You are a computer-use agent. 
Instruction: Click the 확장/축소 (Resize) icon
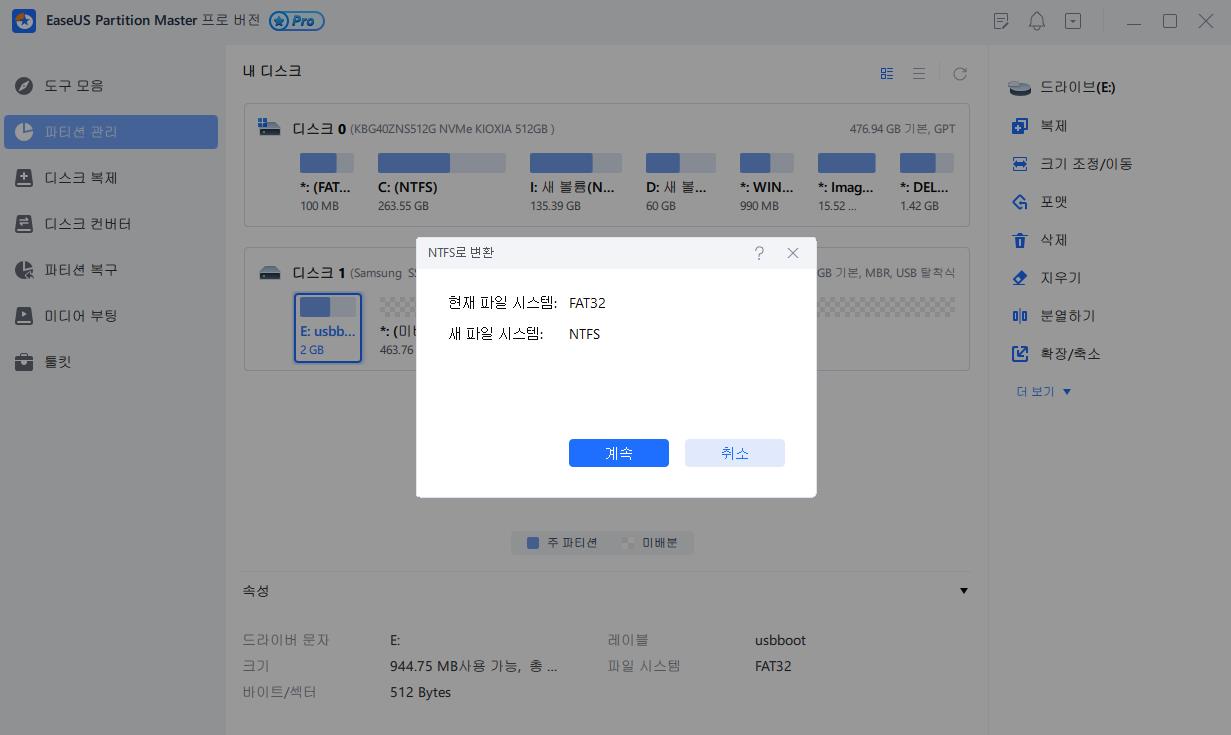click(x=1019, y=353)
